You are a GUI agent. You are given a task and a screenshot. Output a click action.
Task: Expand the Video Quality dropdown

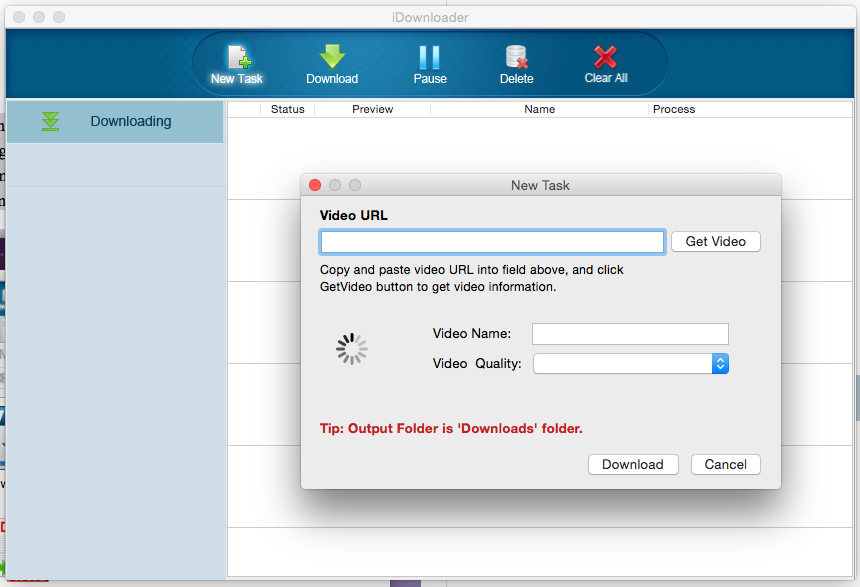point(720,364)
